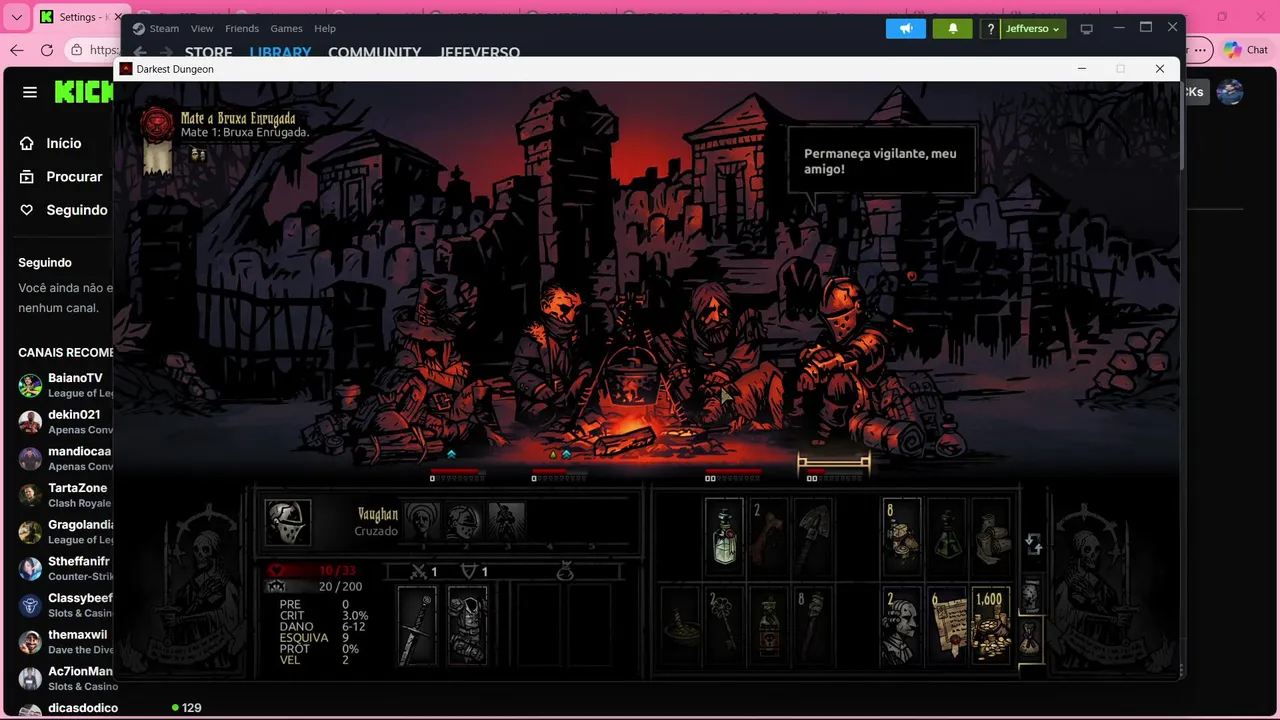The width and height of the screenshot is (1280, 720).
Task: Open the Classybeef recommended channel
Action: point(64,605)
